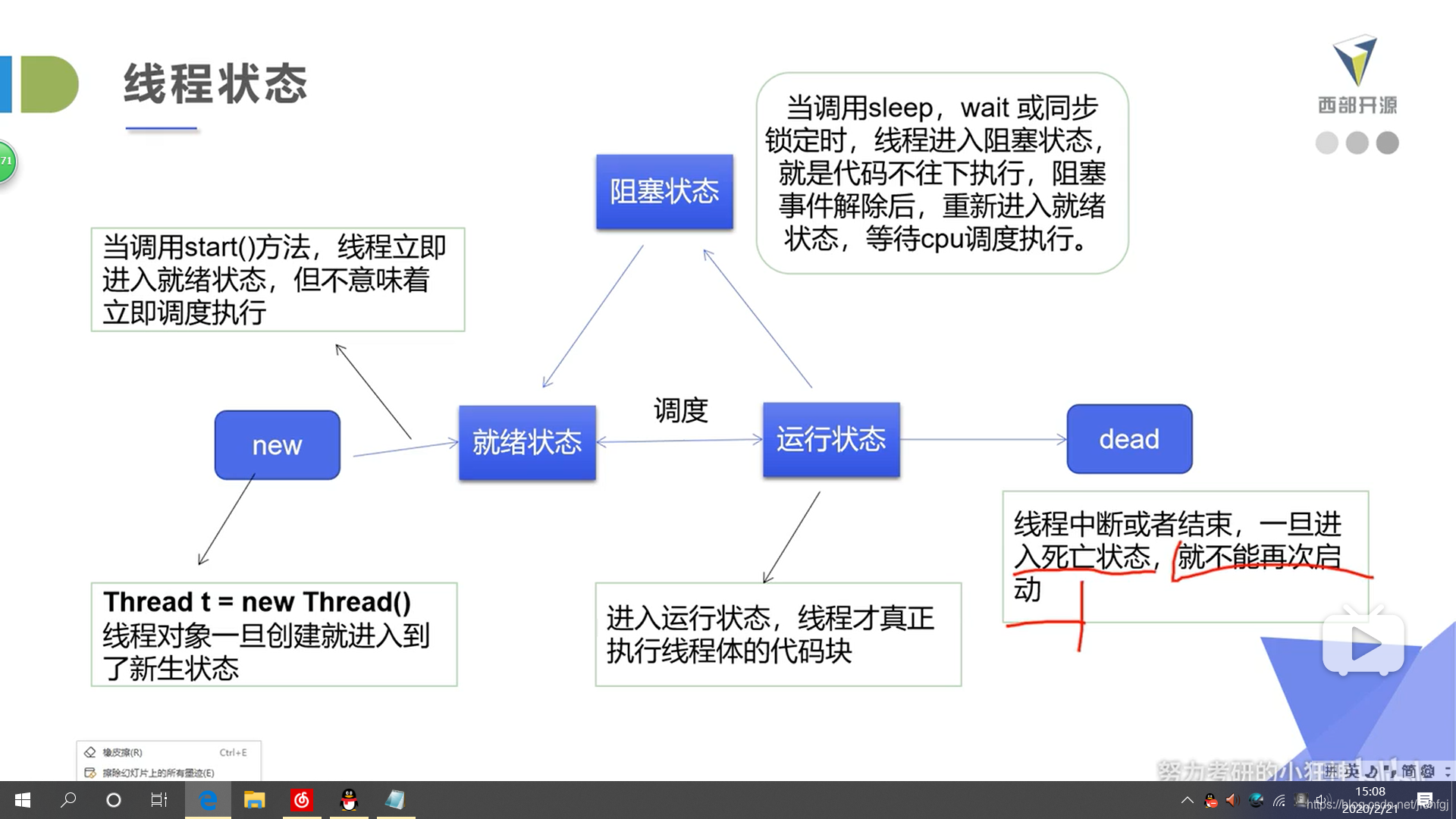Click the 阻塞状态 state box
This screenshot has width=1456, height=819.
(664, 191)
